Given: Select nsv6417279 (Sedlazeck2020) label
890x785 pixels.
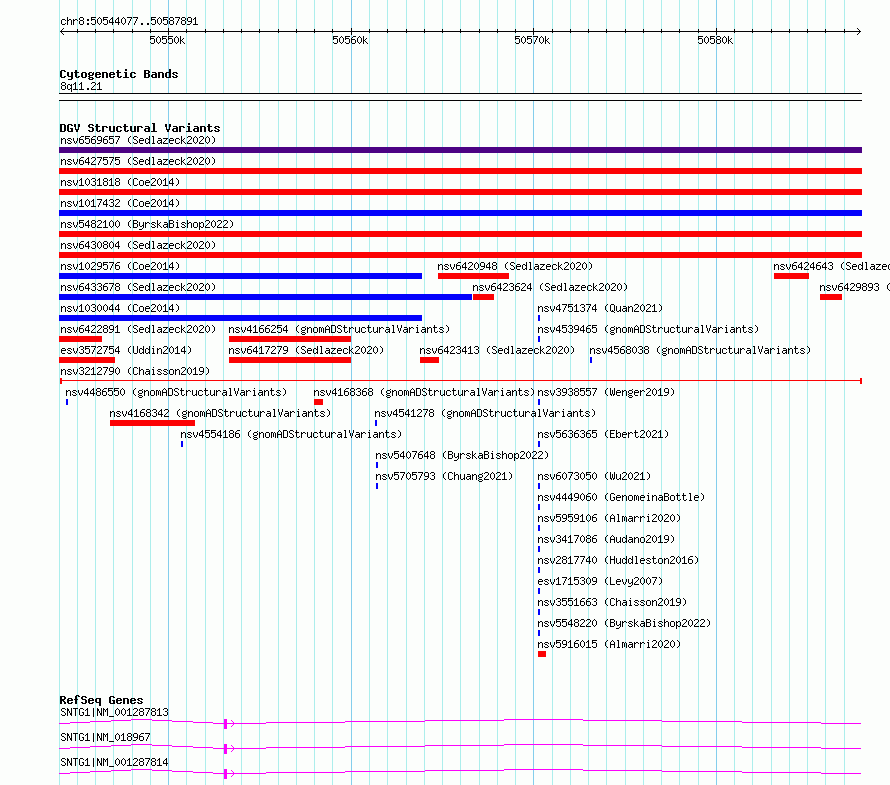Looking at the screenshot, I should coord(306,350).
